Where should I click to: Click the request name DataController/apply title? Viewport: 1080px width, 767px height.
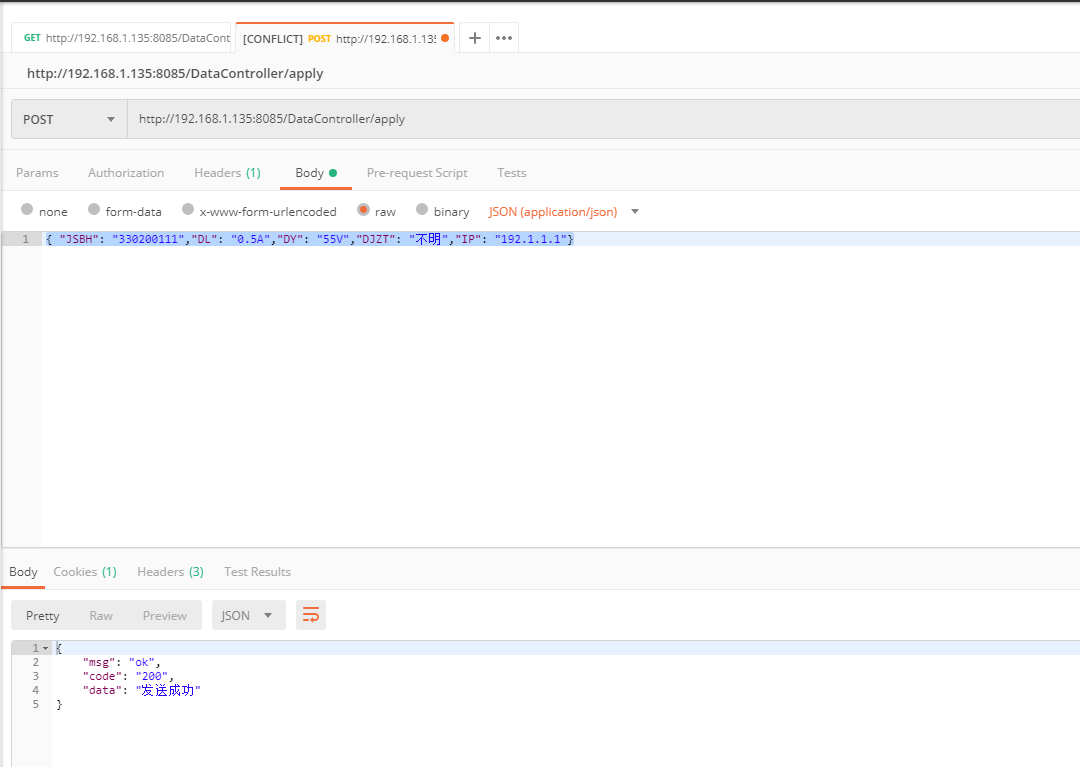click(x=175, y=73)
